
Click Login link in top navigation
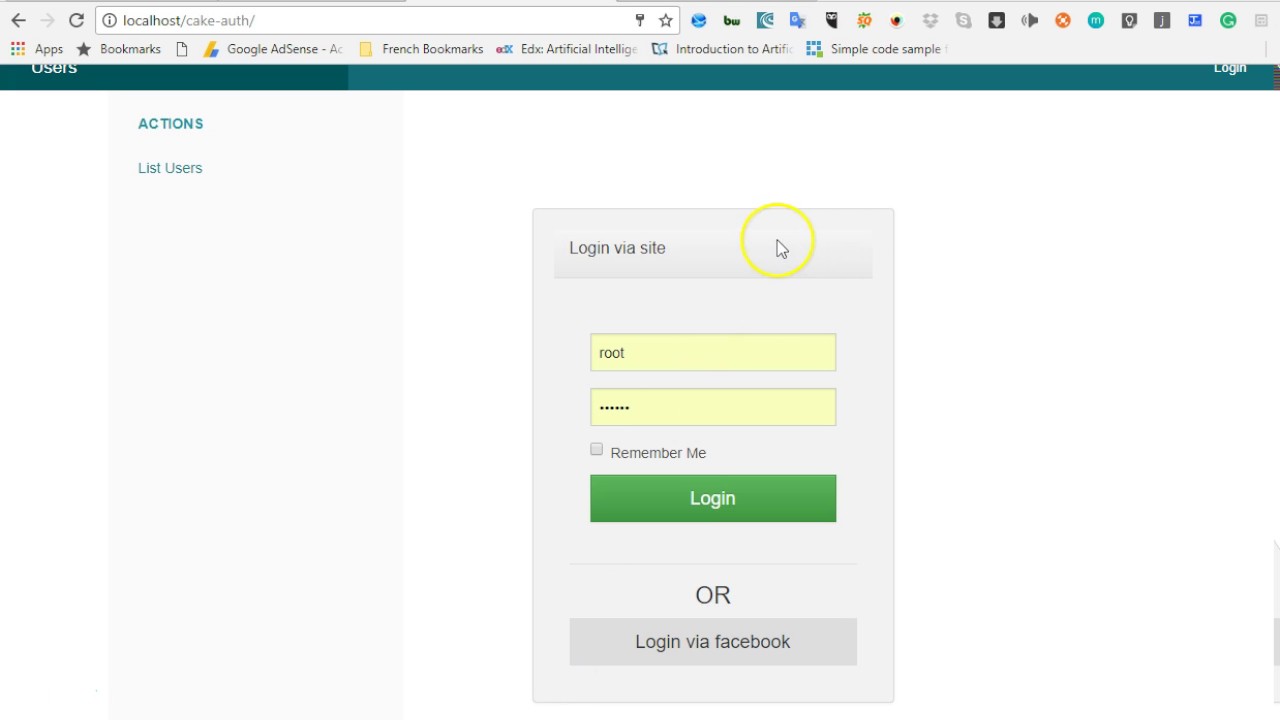(1230, 68)
